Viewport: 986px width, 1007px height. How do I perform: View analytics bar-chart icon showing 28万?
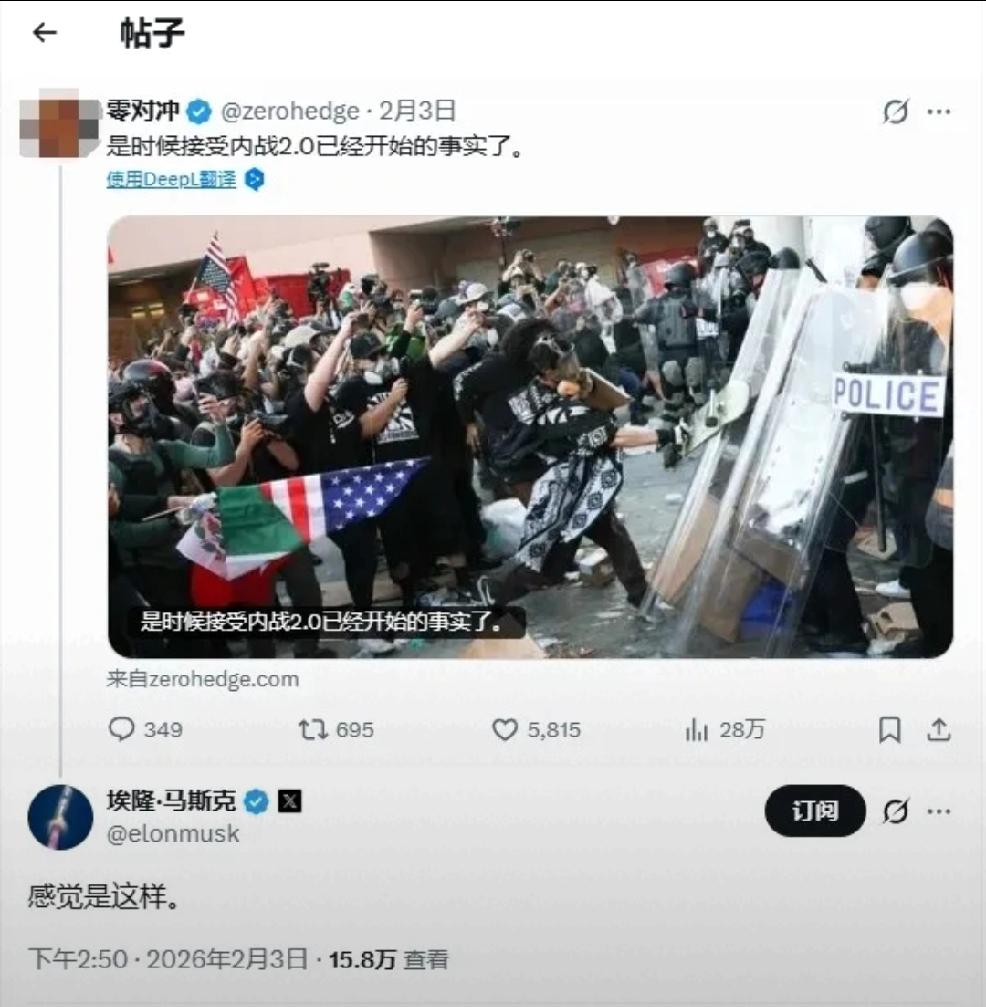click(696, 730)
